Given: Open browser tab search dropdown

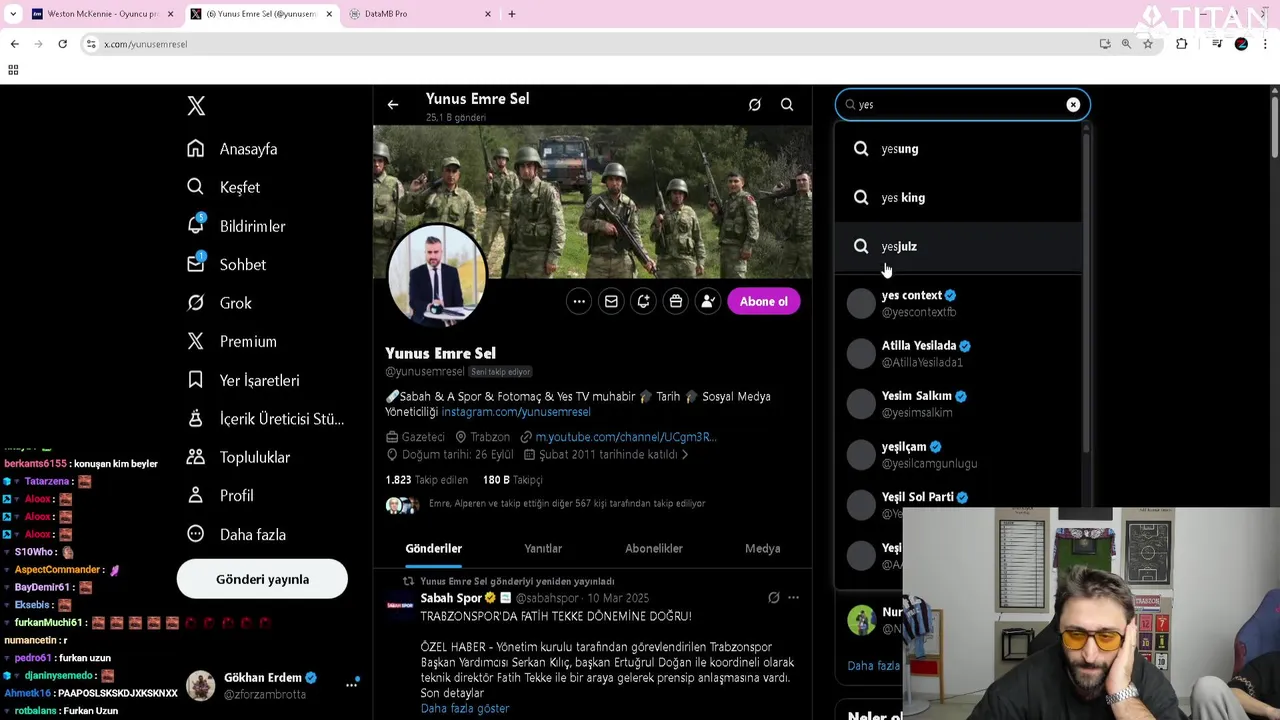Looking at the screenshot, I should (x=13, y=14).
